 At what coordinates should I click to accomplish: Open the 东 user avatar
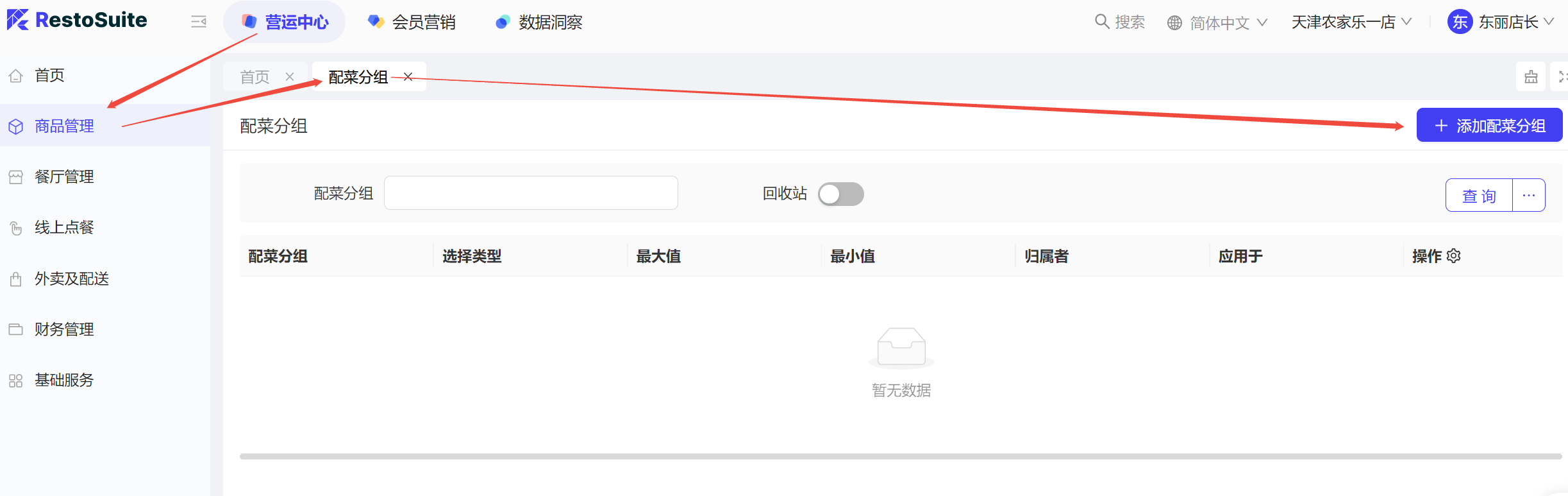click(1460, 22)
